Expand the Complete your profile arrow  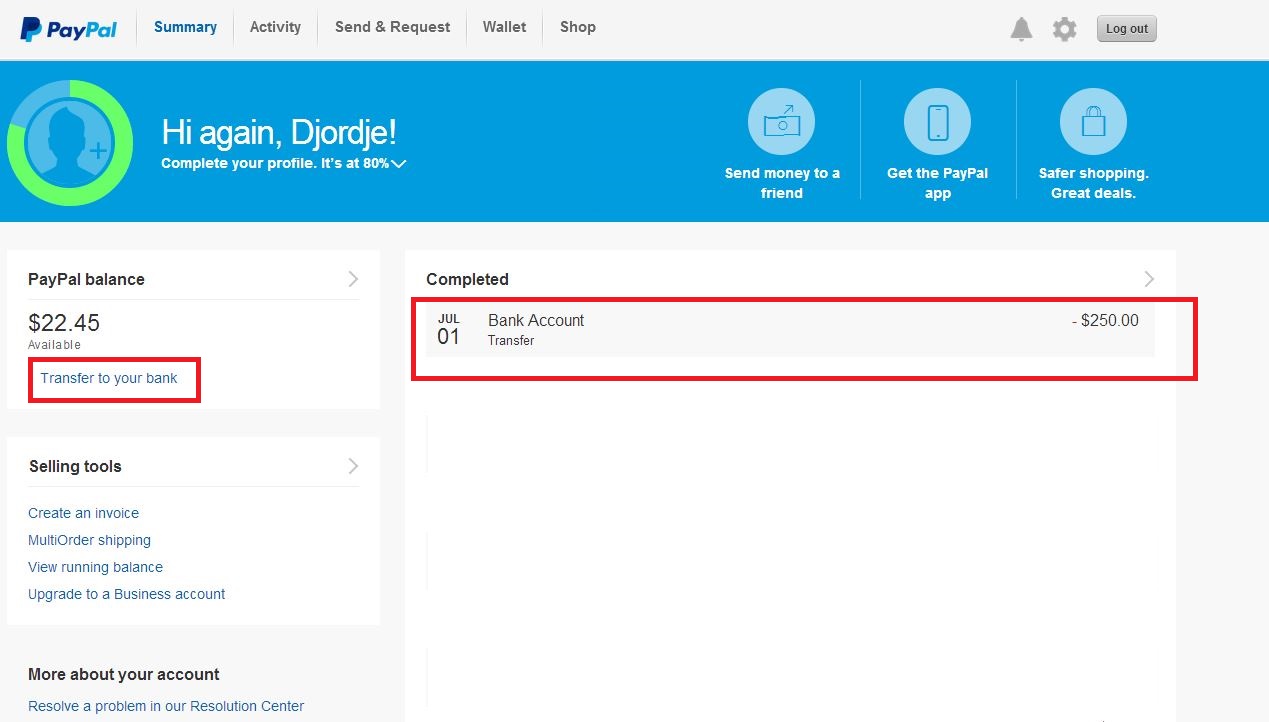[399, 164]
